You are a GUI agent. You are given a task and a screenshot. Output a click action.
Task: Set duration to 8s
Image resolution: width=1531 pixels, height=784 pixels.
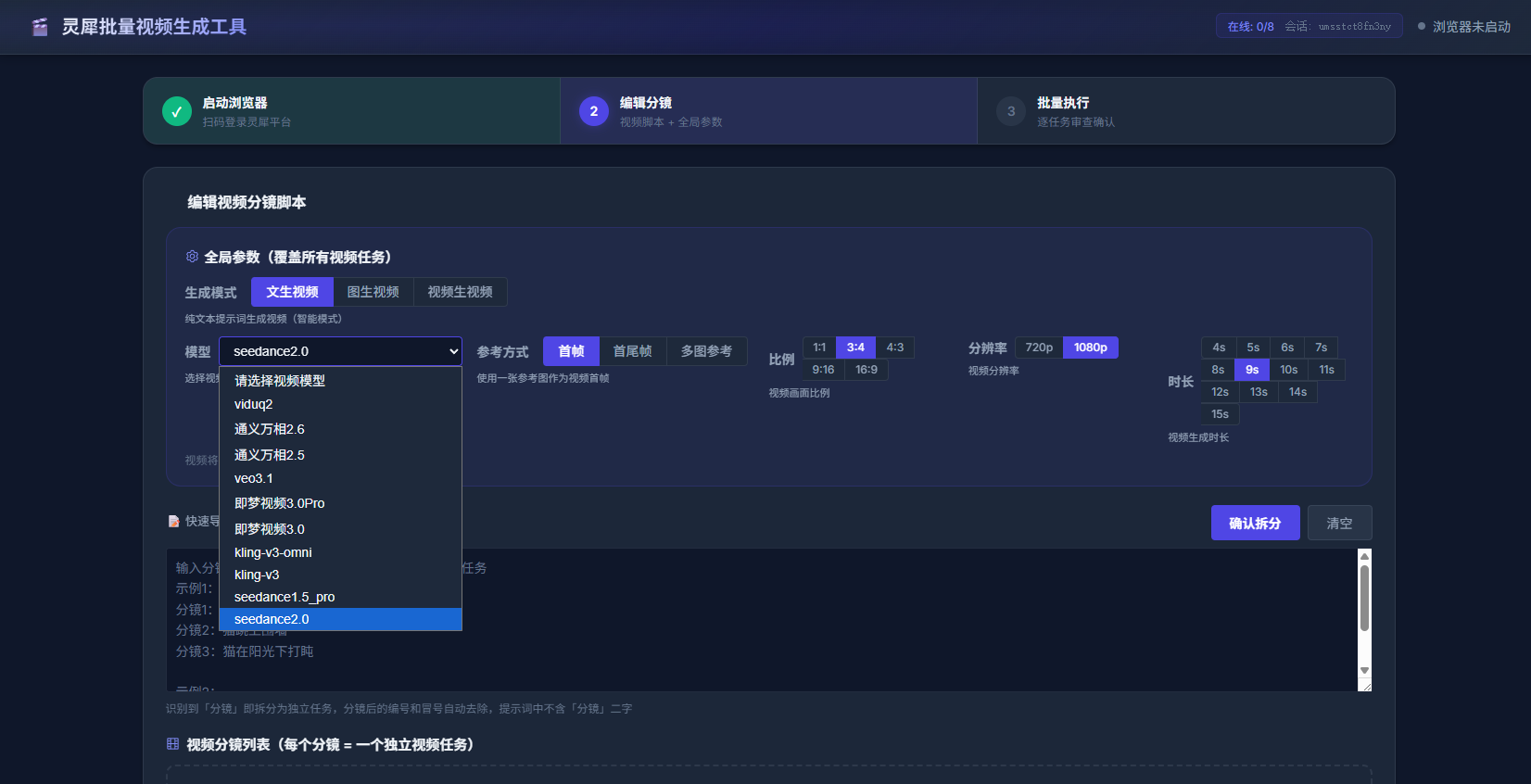point(1218,370)
